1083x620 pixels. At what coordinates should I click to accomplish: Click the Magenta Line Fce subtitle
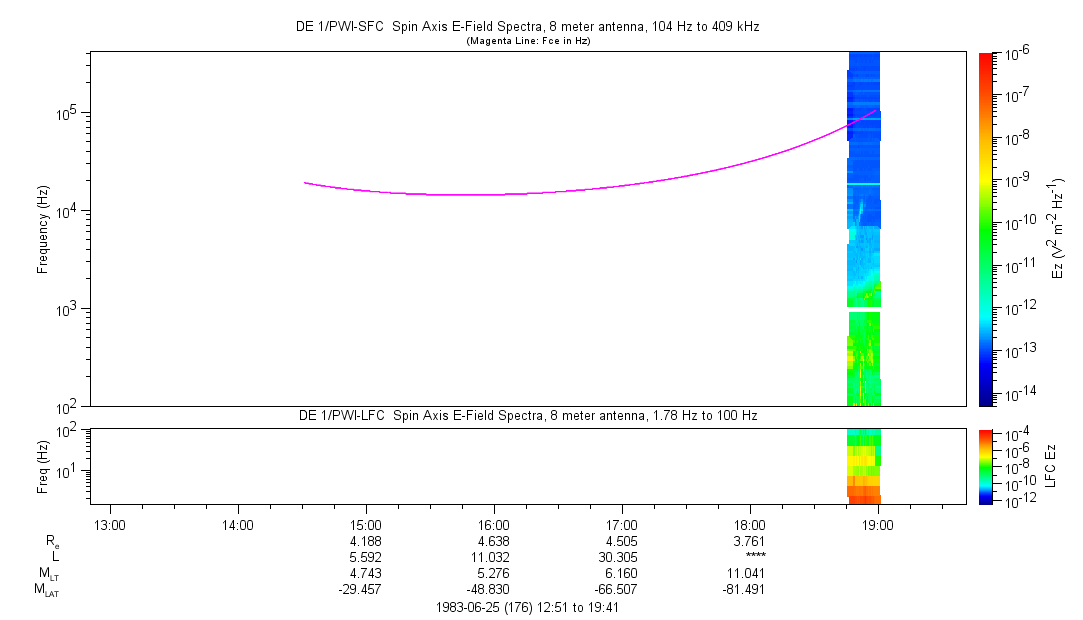(x=528, y=41)
